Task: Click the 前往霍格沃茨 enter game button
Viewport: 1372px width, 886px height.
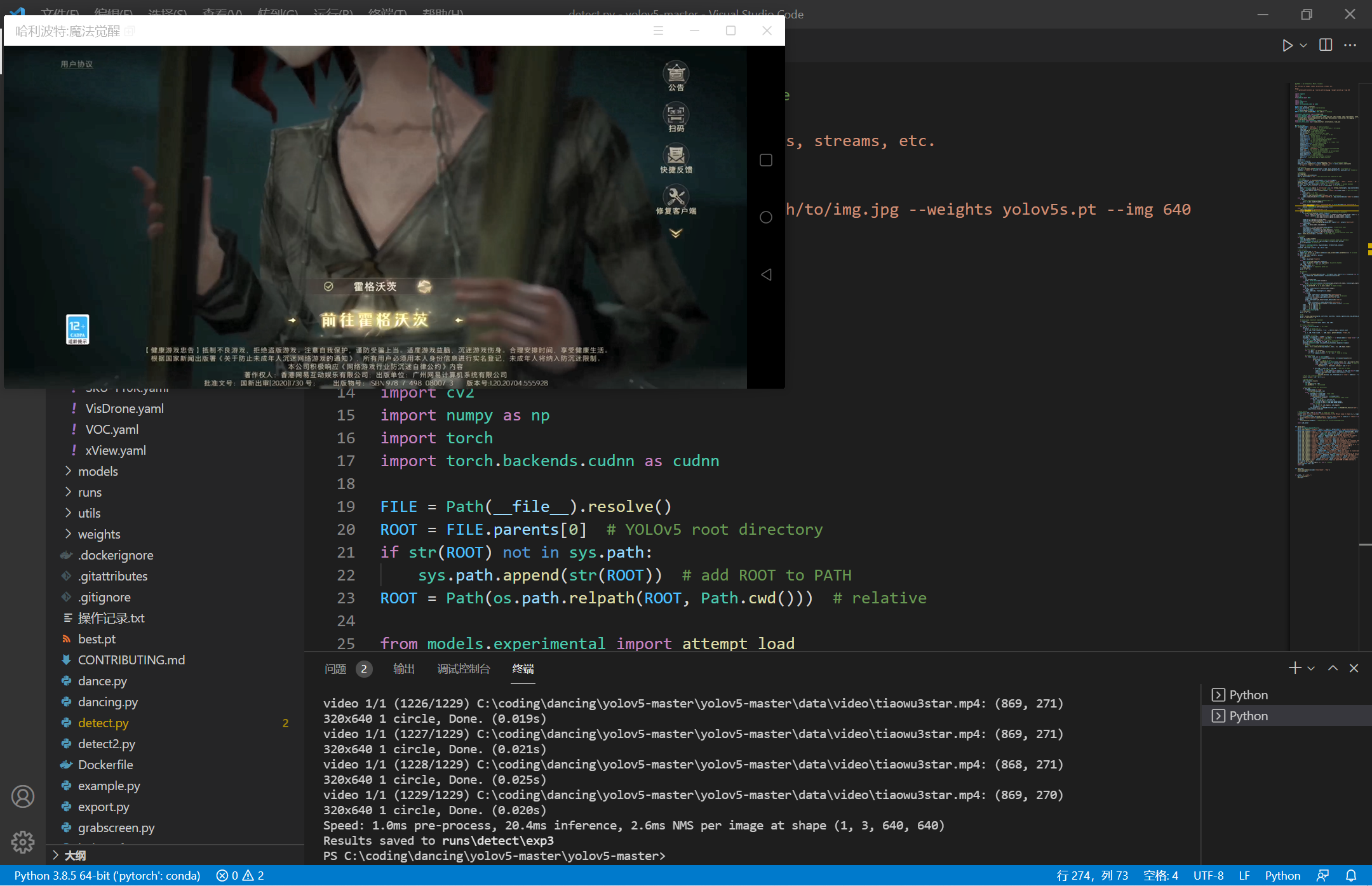Action: point(375,320)
